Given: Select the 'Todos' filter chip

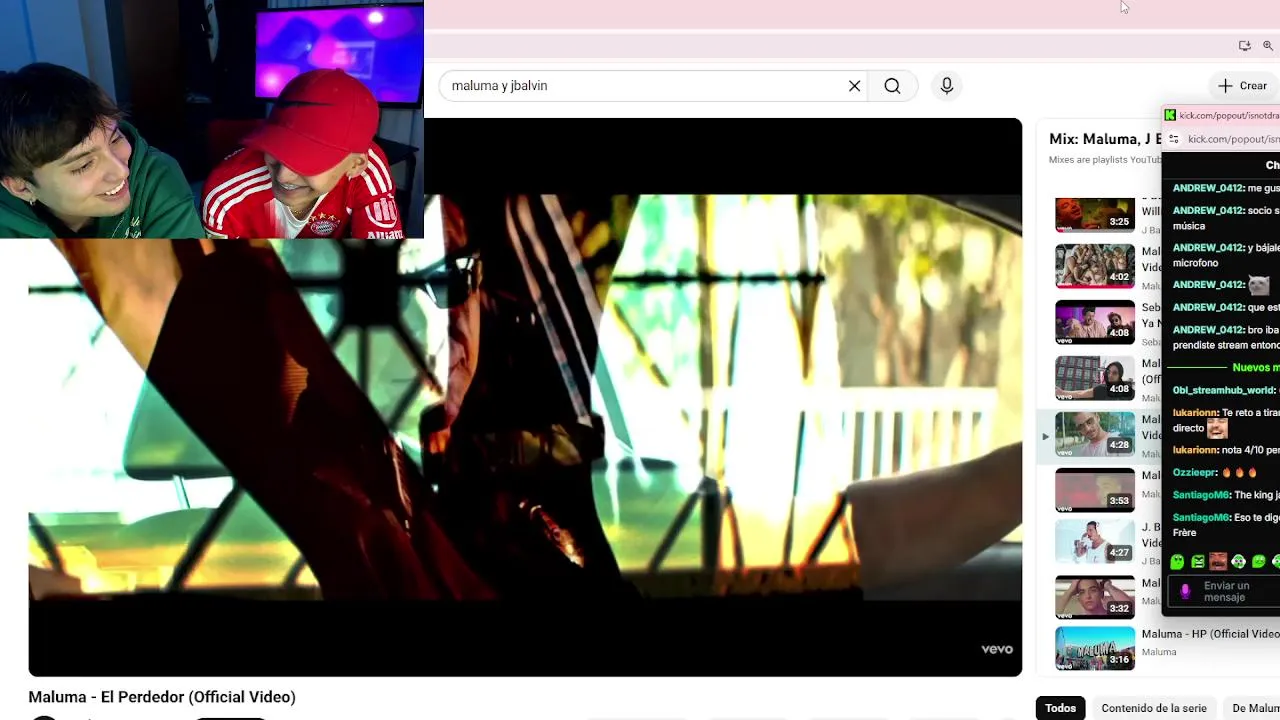Looking at the screenshot, I should pos(1060,708).
